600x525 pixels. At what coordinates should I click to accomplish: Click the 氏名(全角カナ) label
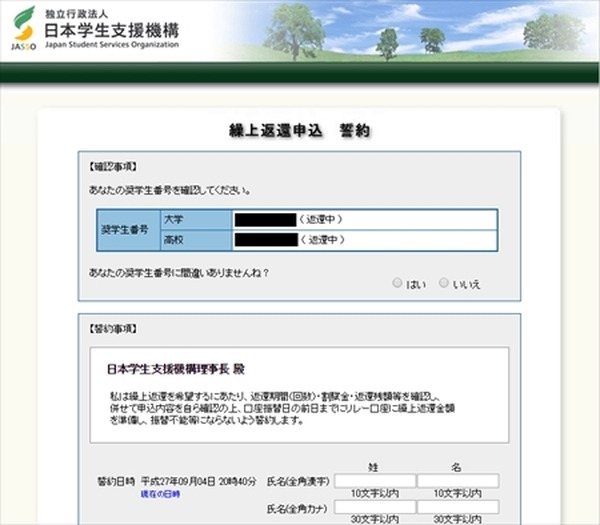tap(297, 509)
